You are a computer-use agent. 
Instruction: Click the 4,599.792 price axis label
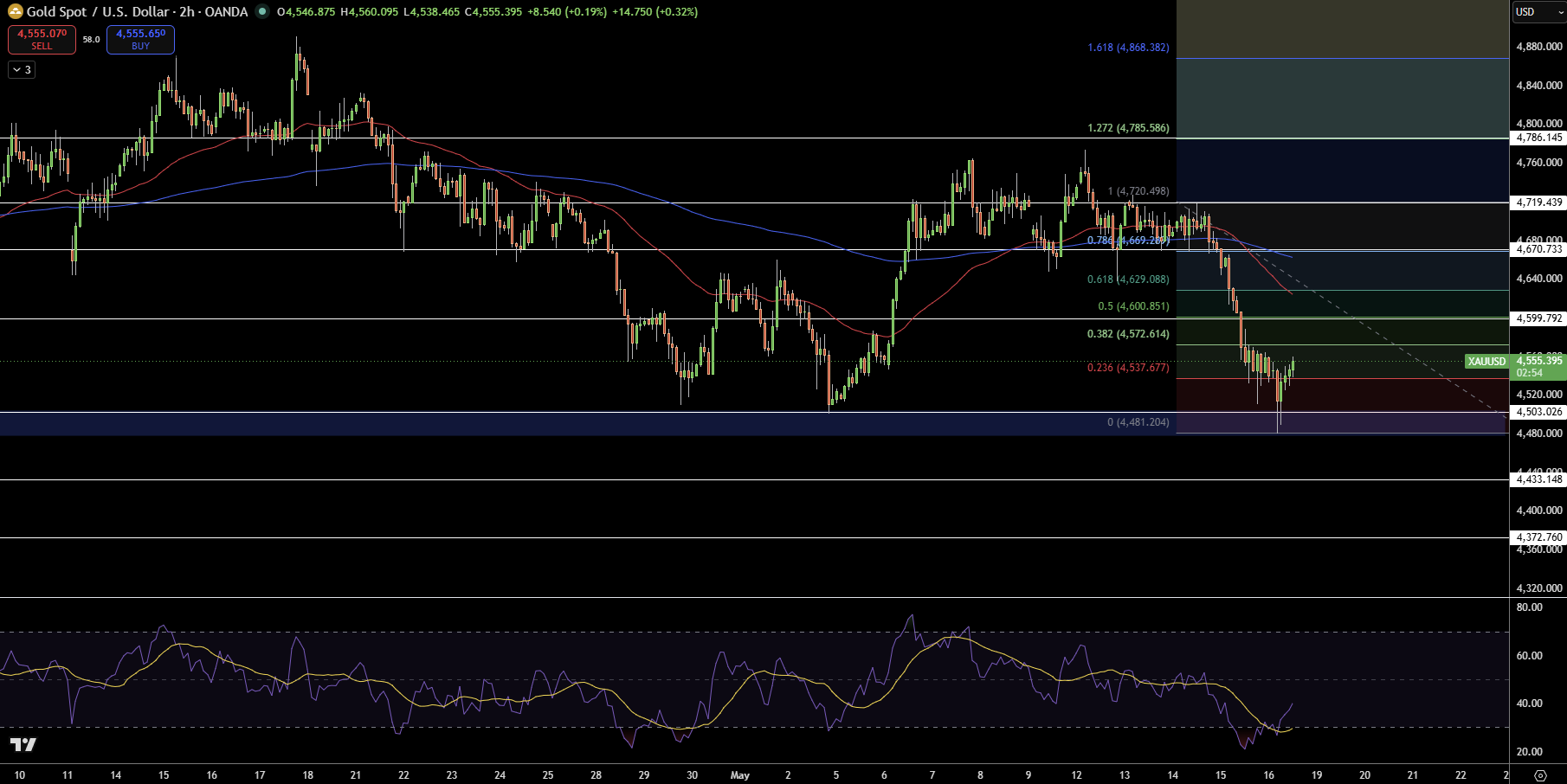pos(1539,318)
